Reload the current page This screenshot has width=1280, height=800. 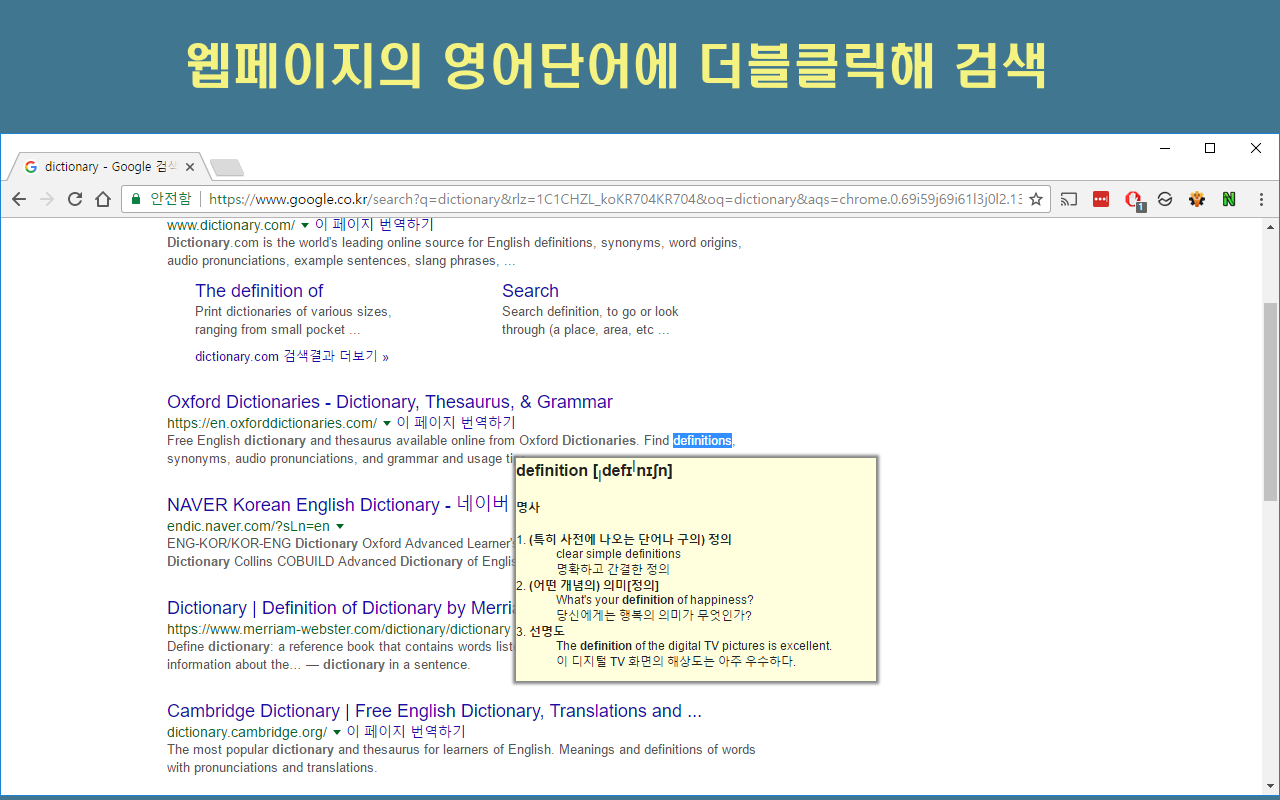[74, 199]
